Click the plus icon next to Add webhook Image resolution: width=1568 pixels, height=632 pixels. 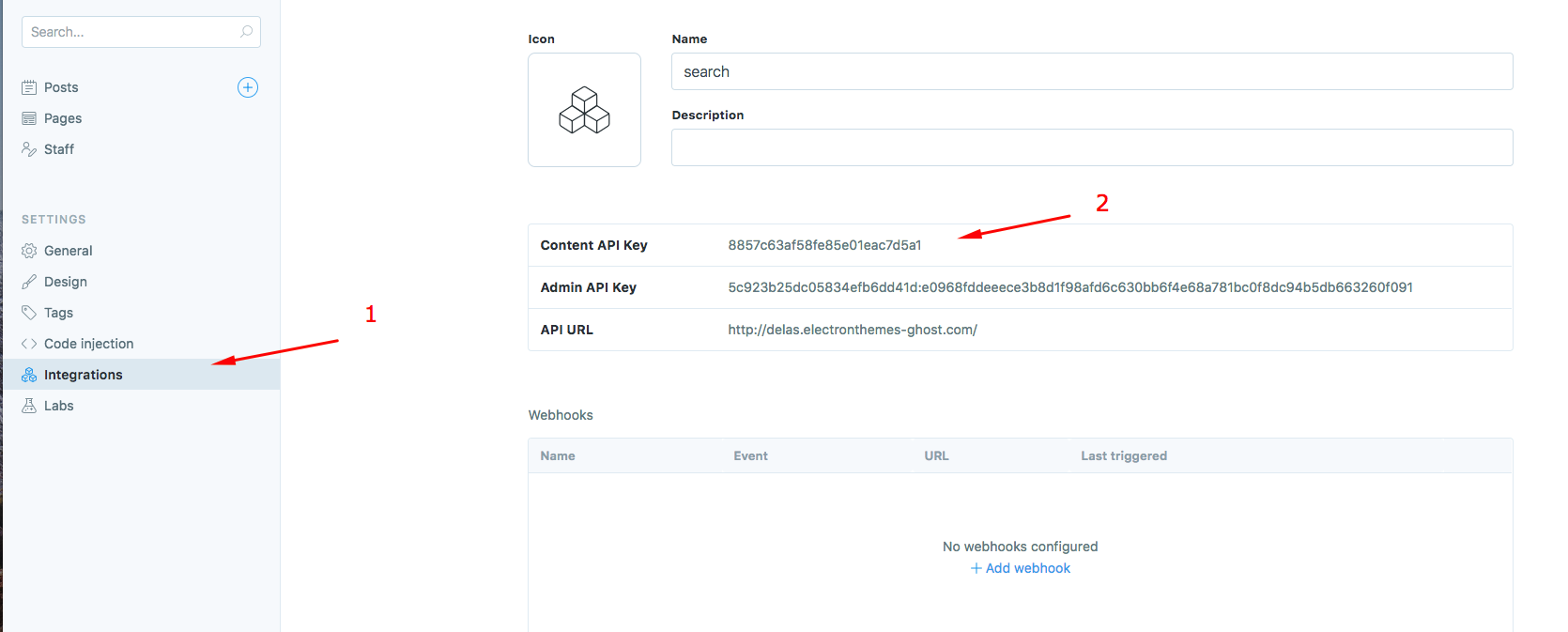[976, 568]
